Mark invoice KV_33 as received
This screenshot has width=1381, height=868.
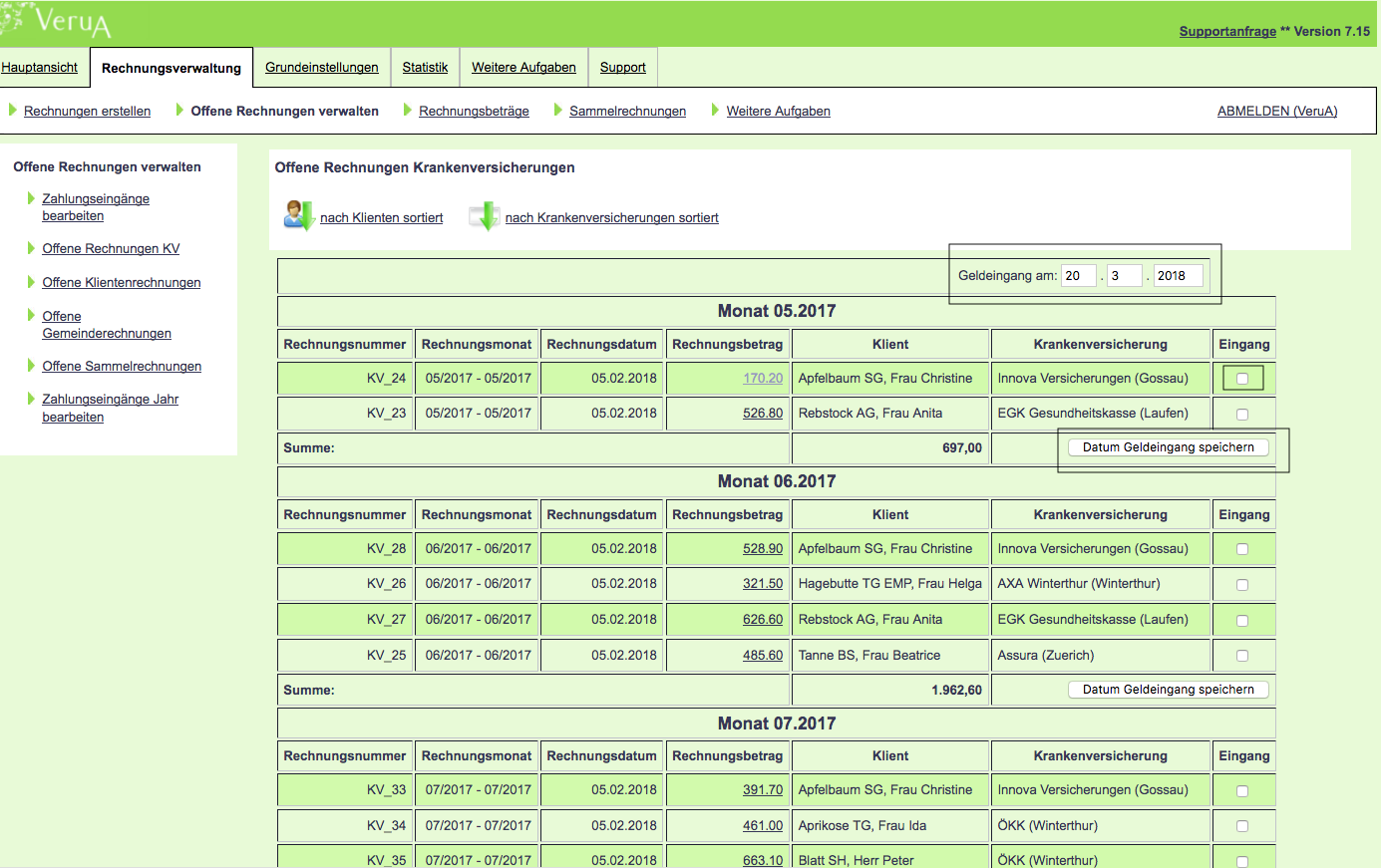(x=1242, y=791)
